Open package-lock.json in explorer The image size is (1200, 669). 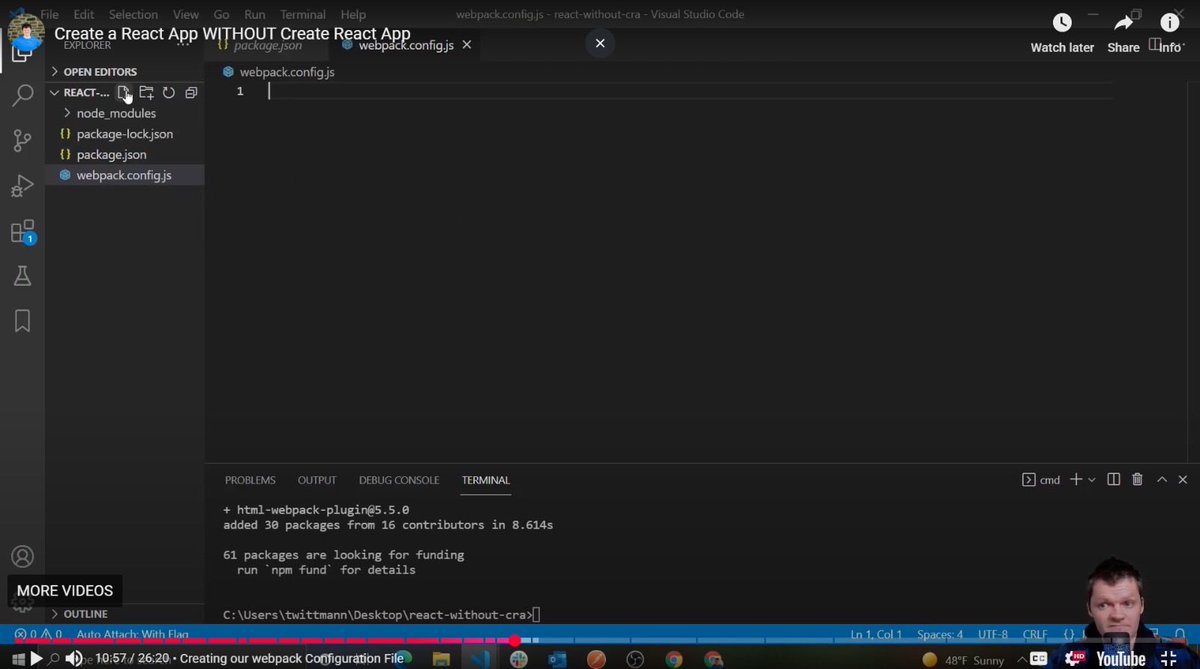click(124, 134)
